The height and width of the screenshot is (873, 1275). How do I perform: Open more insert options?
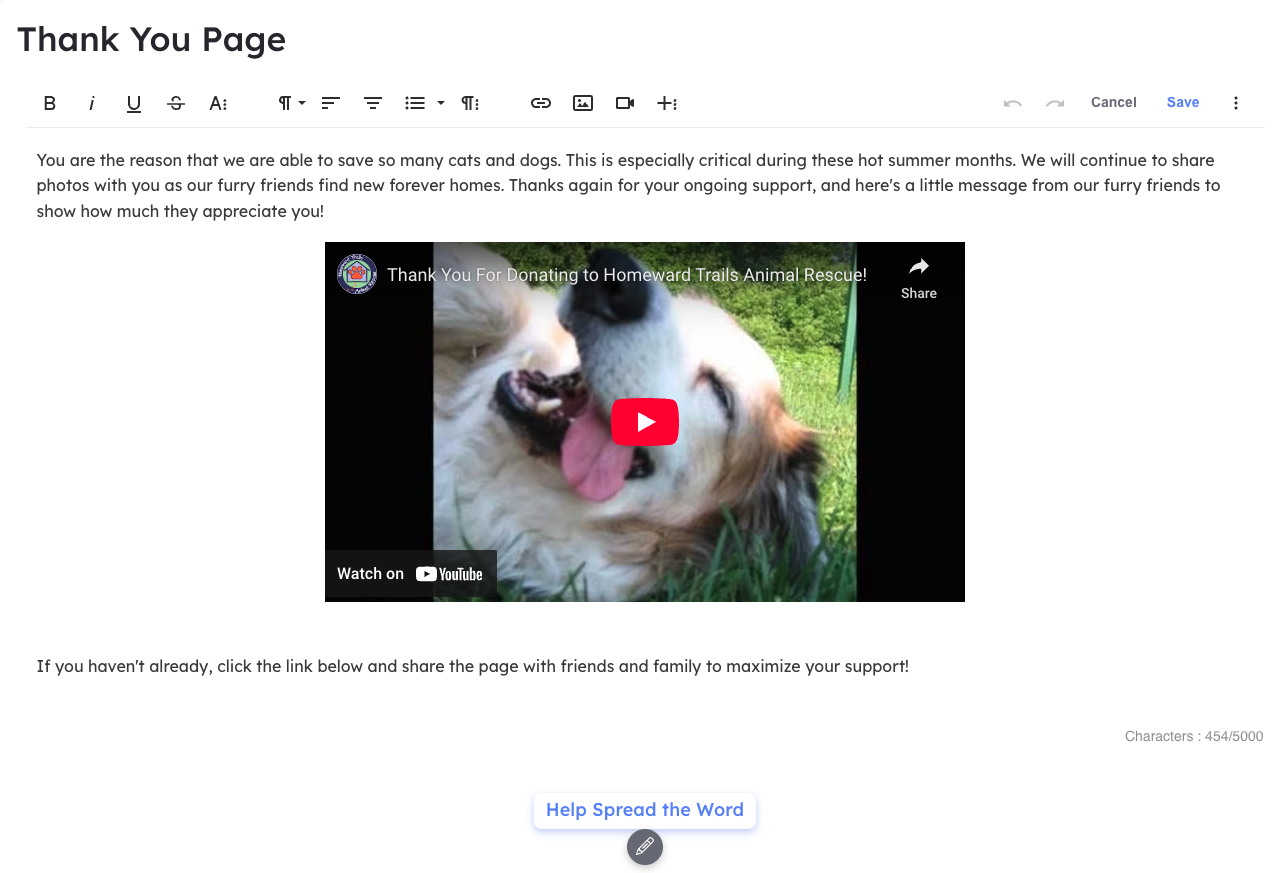667,103
